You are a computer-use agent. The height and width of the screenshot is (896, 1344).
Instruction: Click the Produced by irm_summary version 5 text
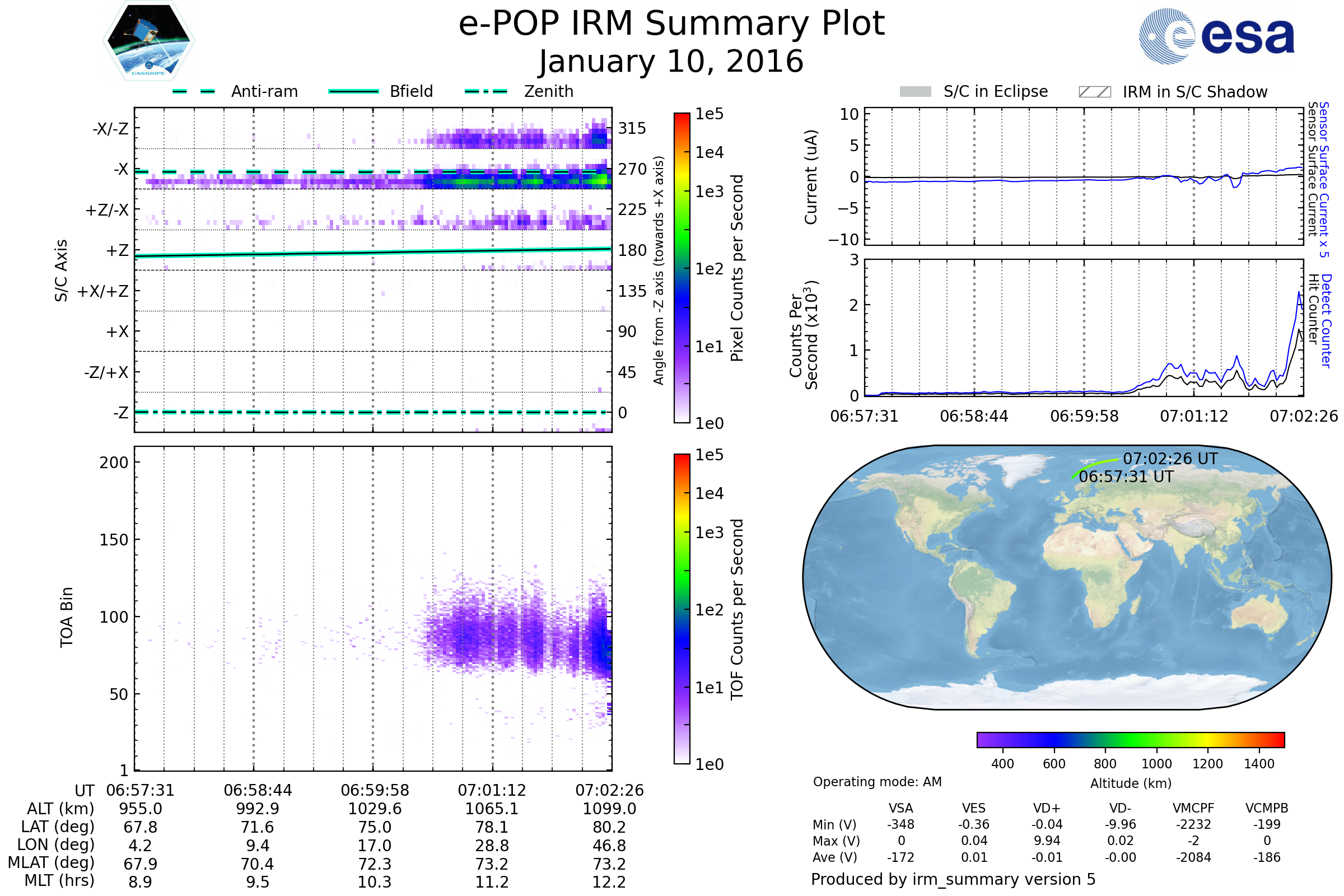coord(953,879)
